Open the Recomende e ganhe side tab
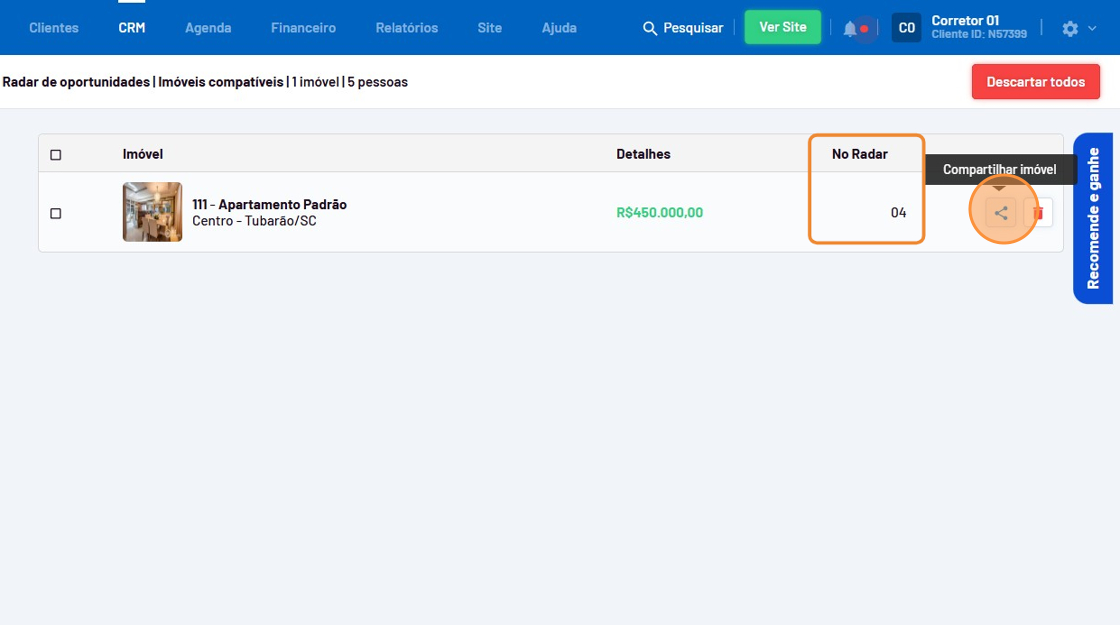 tap(1093, 218)
